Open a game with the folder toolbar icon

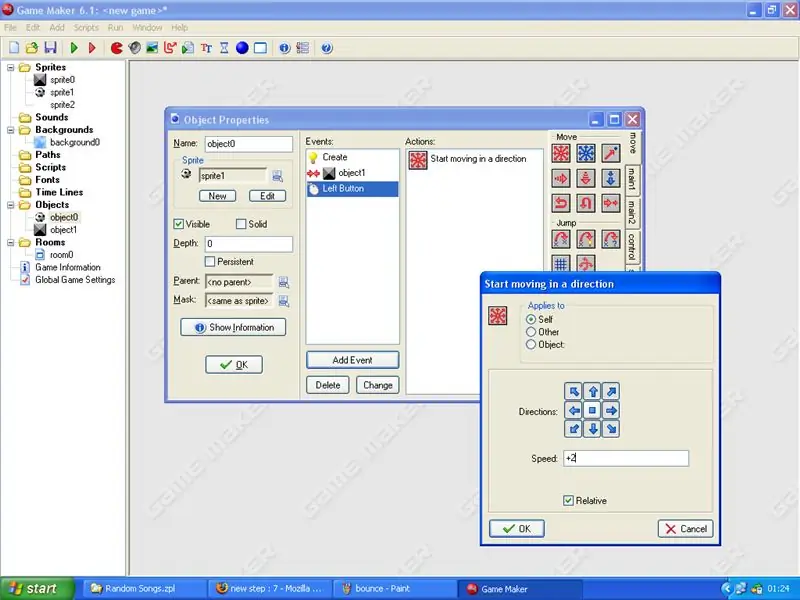click(x=32, y=48)
